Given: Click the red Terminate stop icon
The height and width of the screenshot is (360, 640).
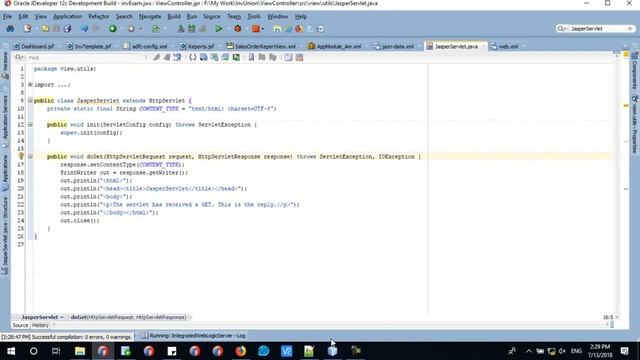Looking at the screenshot, I should click(x=256, y=29).
